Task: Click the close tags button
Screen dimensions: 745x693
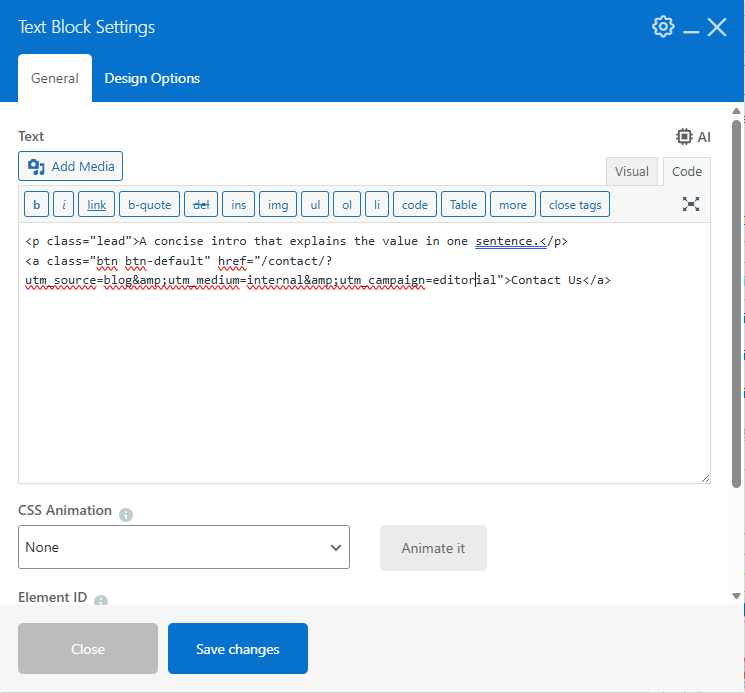Action: pyautogui.click(x=575, y=205)
